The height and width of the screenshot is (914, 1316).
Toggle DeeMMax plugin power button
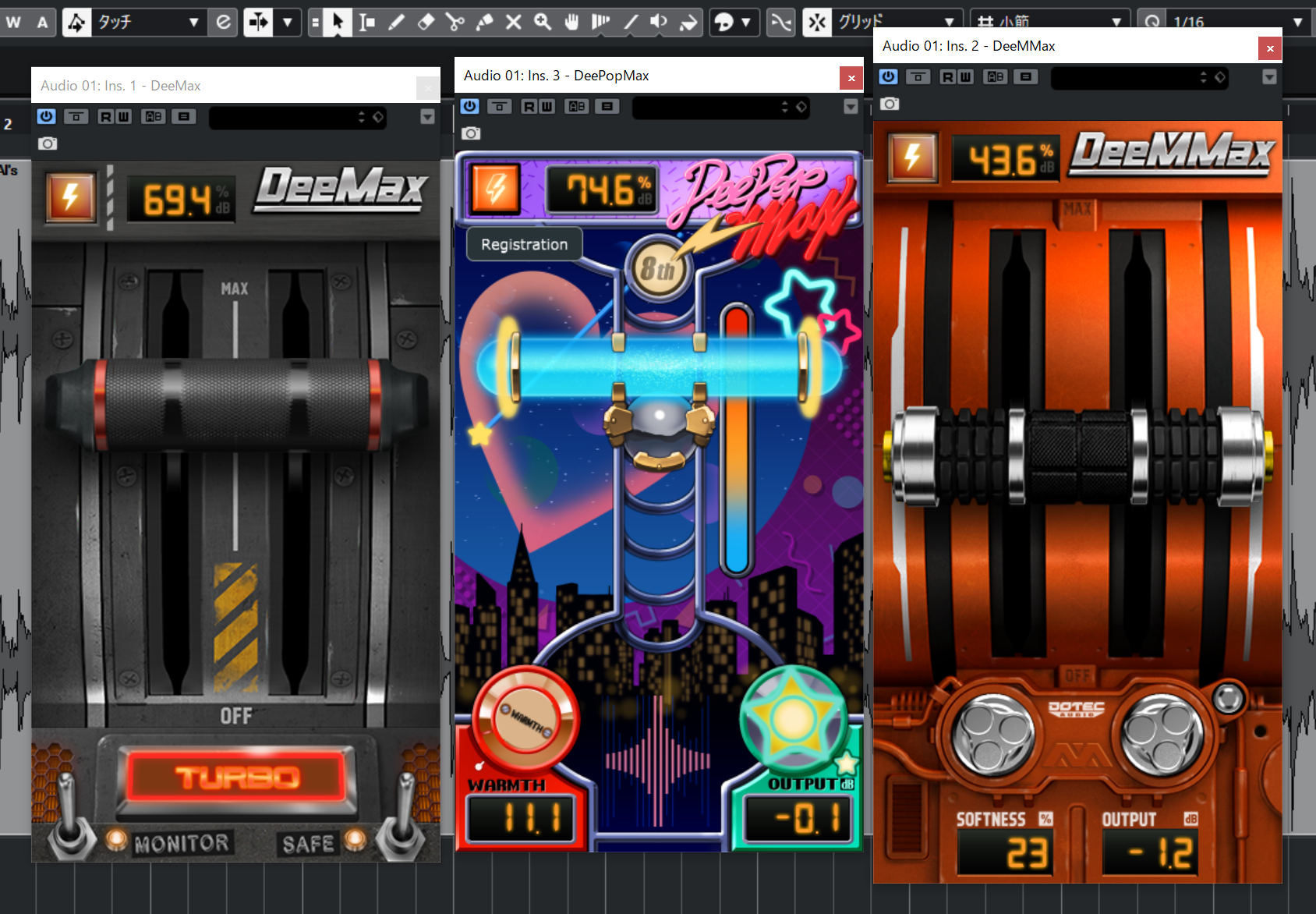point(888,76)
